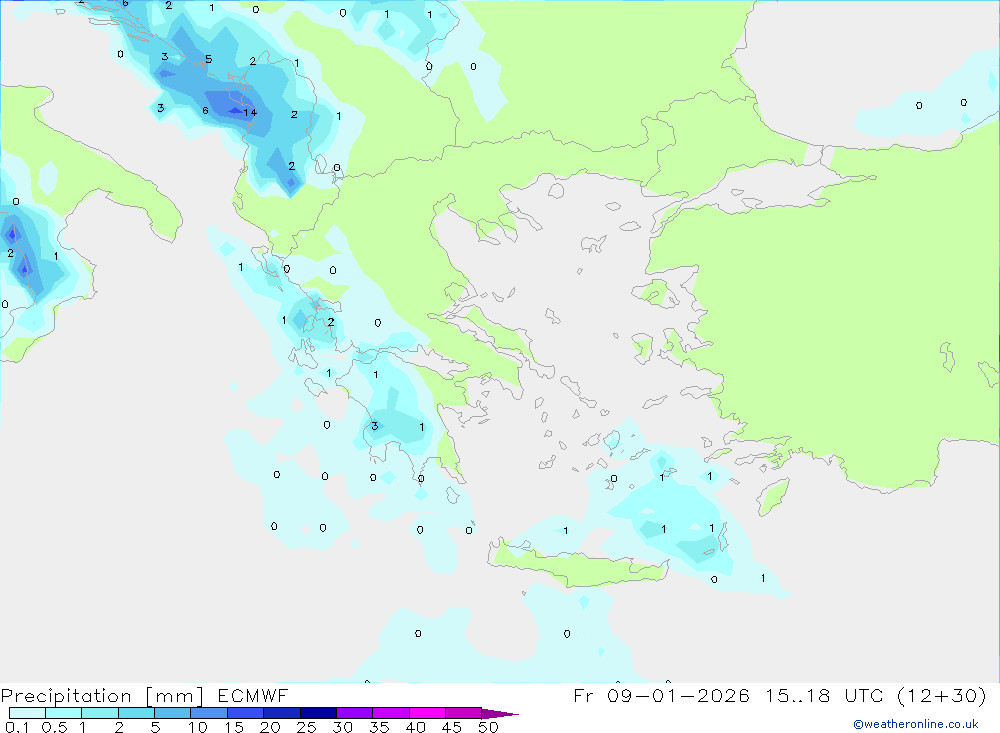Select the 5–10 mm legend color

pos(173,713)
